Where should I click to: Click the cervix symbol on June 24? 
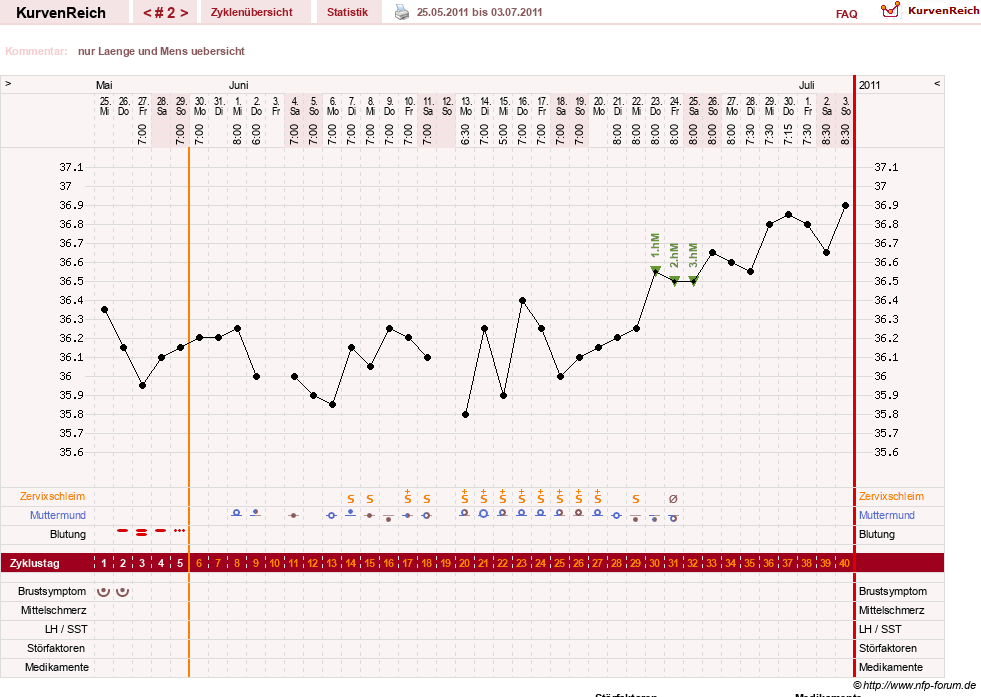(673, 518)
